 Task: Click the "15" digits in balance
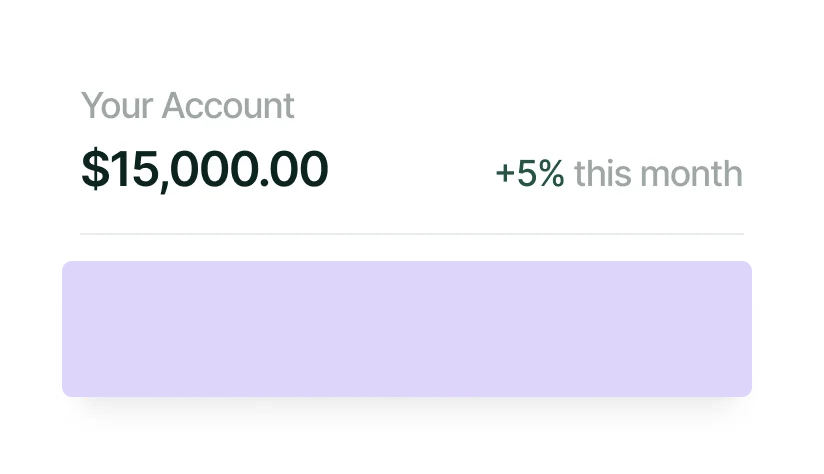129,170
